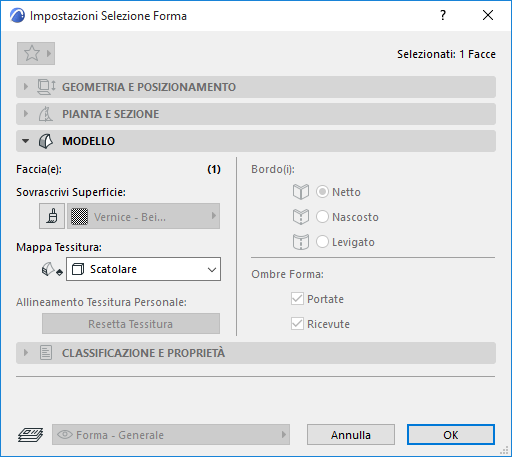Click the arrow beside the Favorites star
The width and height of the screenshot is (512, 457).
click(49, 53)
